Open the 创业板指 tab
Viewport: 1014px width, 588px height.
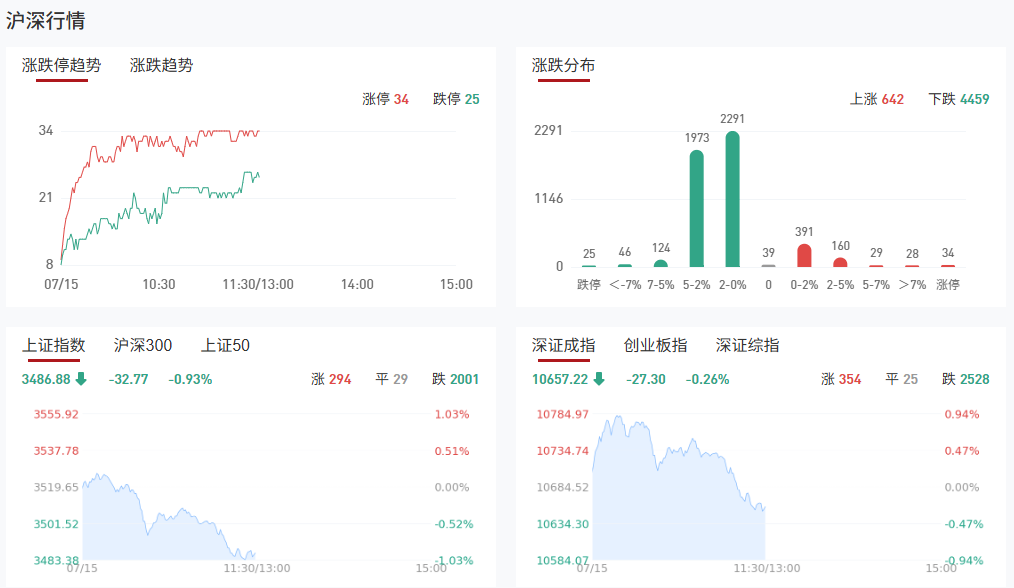(x=655, y=346)
